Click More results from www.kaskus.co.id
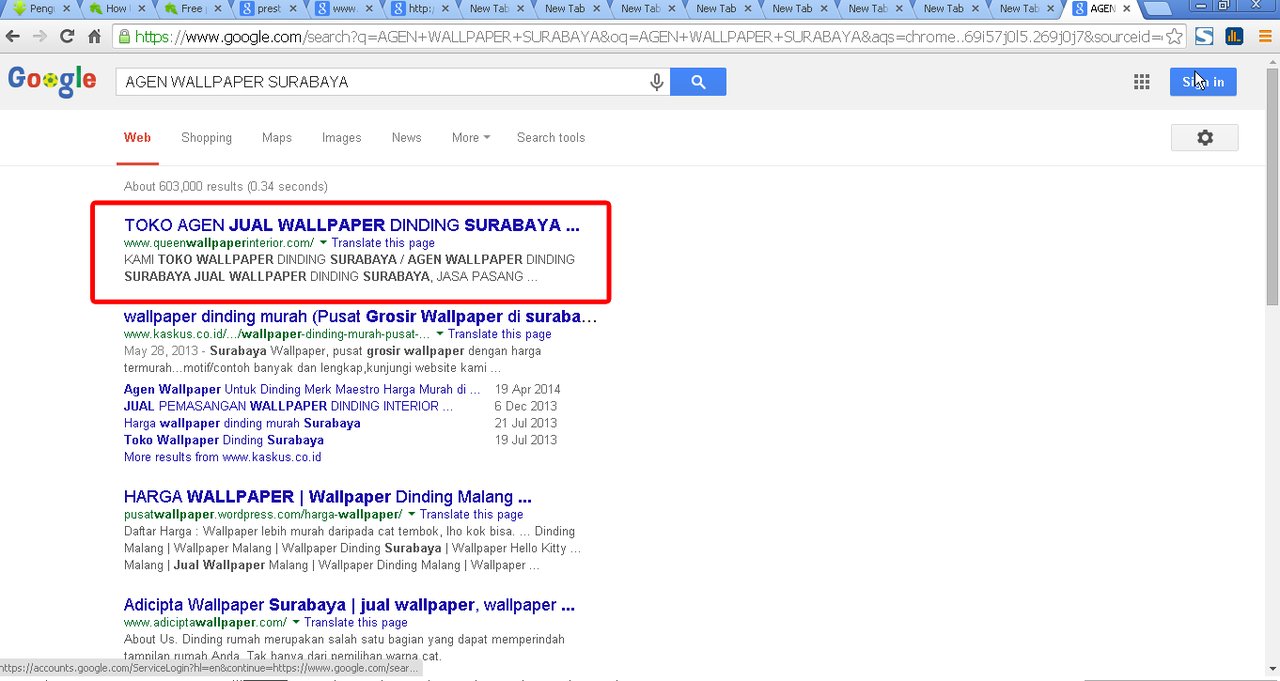The width and height of the screenshot is (1280, 681). (x=222, y=457)
